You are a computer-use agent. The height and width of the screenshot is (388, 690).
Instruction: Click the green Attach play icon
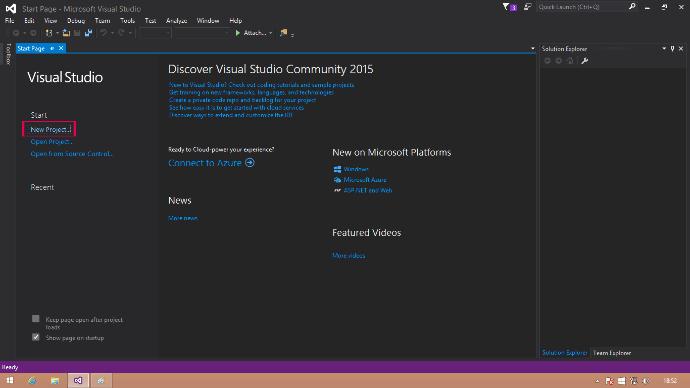point(238,33)
